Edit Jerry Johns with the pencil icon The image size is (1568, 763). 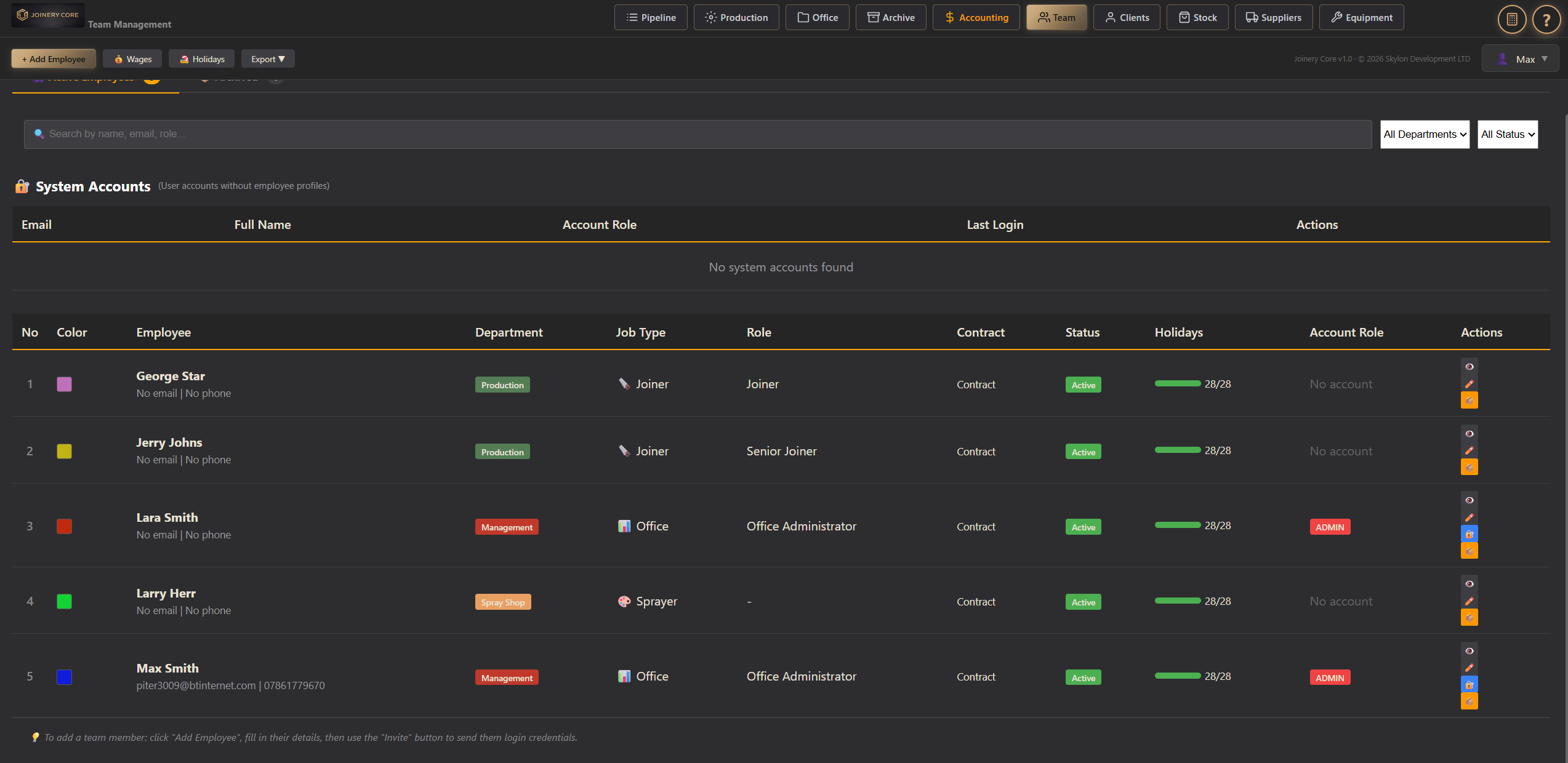pyautogui.click(x=1469, y=450)
